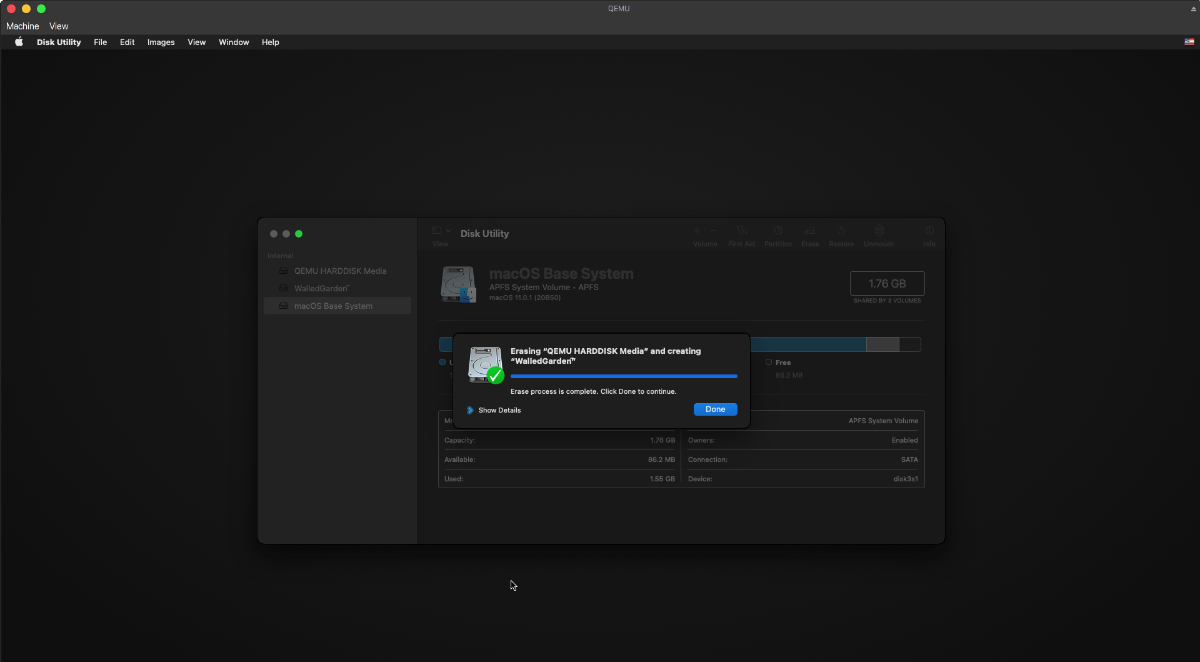
Task: Click the Internal sidebar section label
Action: (x=280, y=256)
